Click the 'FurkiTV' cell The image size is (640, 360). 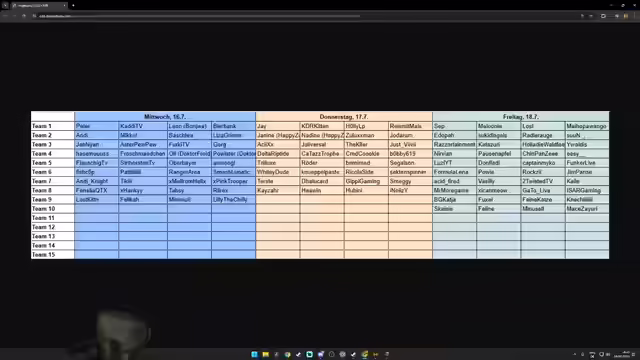(x=189, y=144)
